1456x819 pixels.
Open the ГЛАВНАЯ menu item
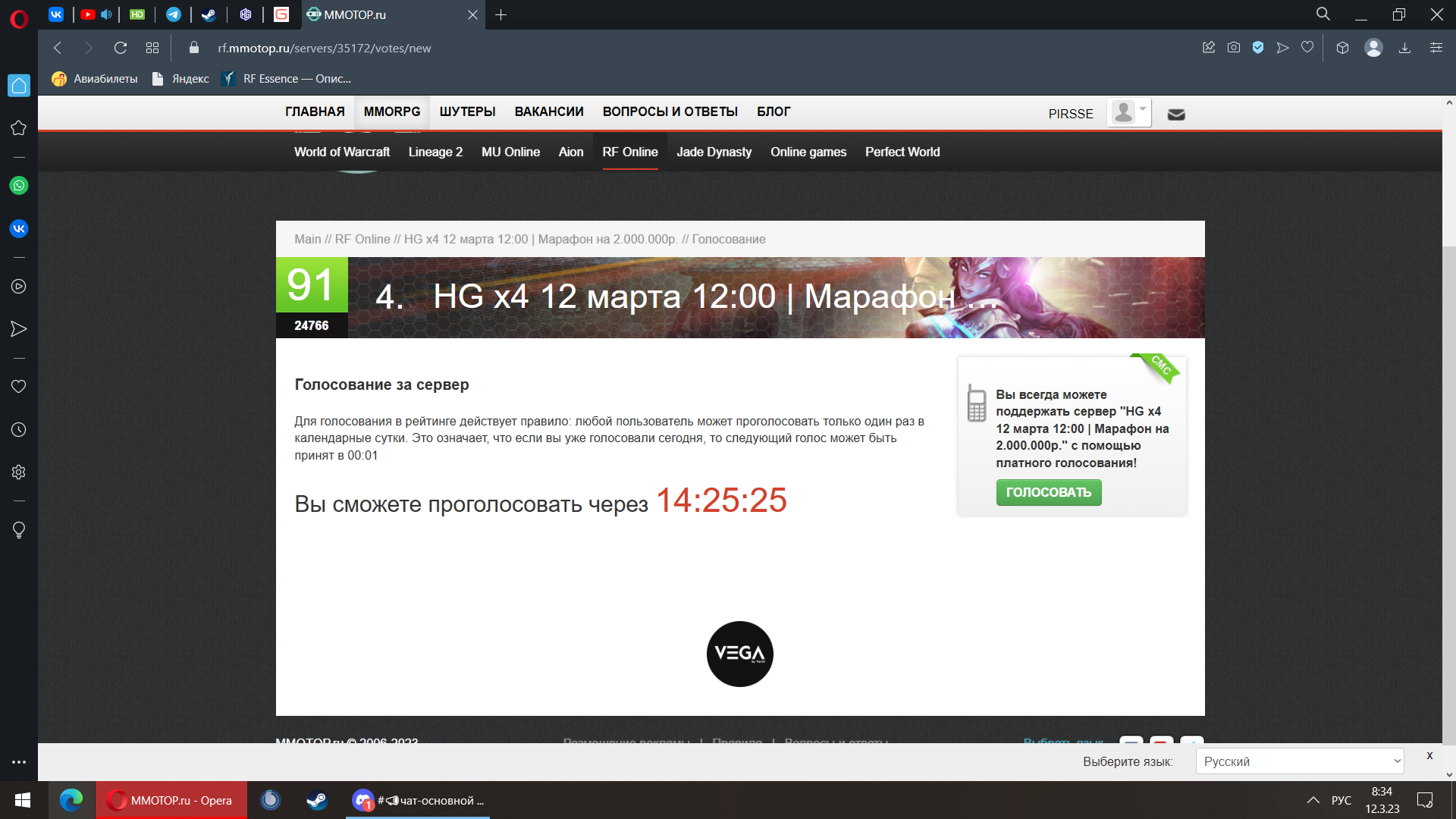[315, 111]
